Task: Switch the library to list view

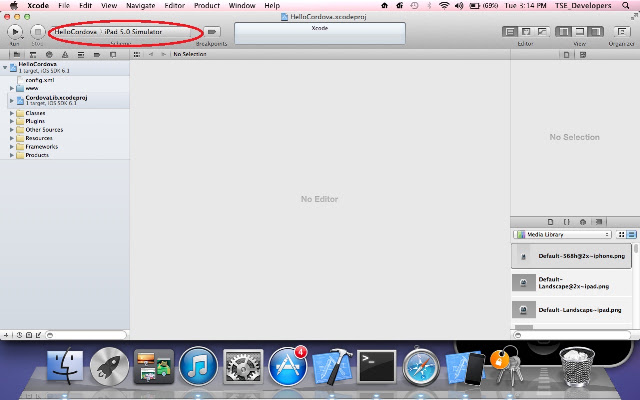Action: (x=631, y=234)
